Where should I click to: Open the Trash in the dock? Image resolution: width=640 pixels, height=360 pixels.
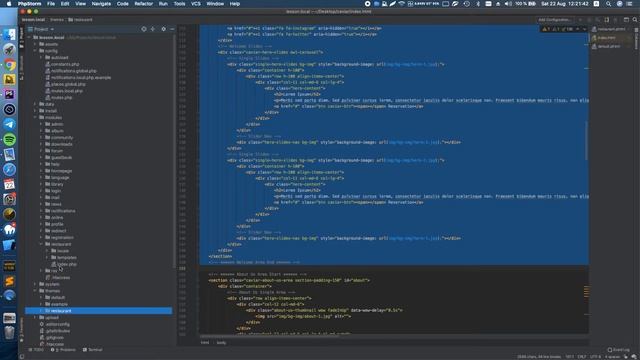tap(9, 333)
